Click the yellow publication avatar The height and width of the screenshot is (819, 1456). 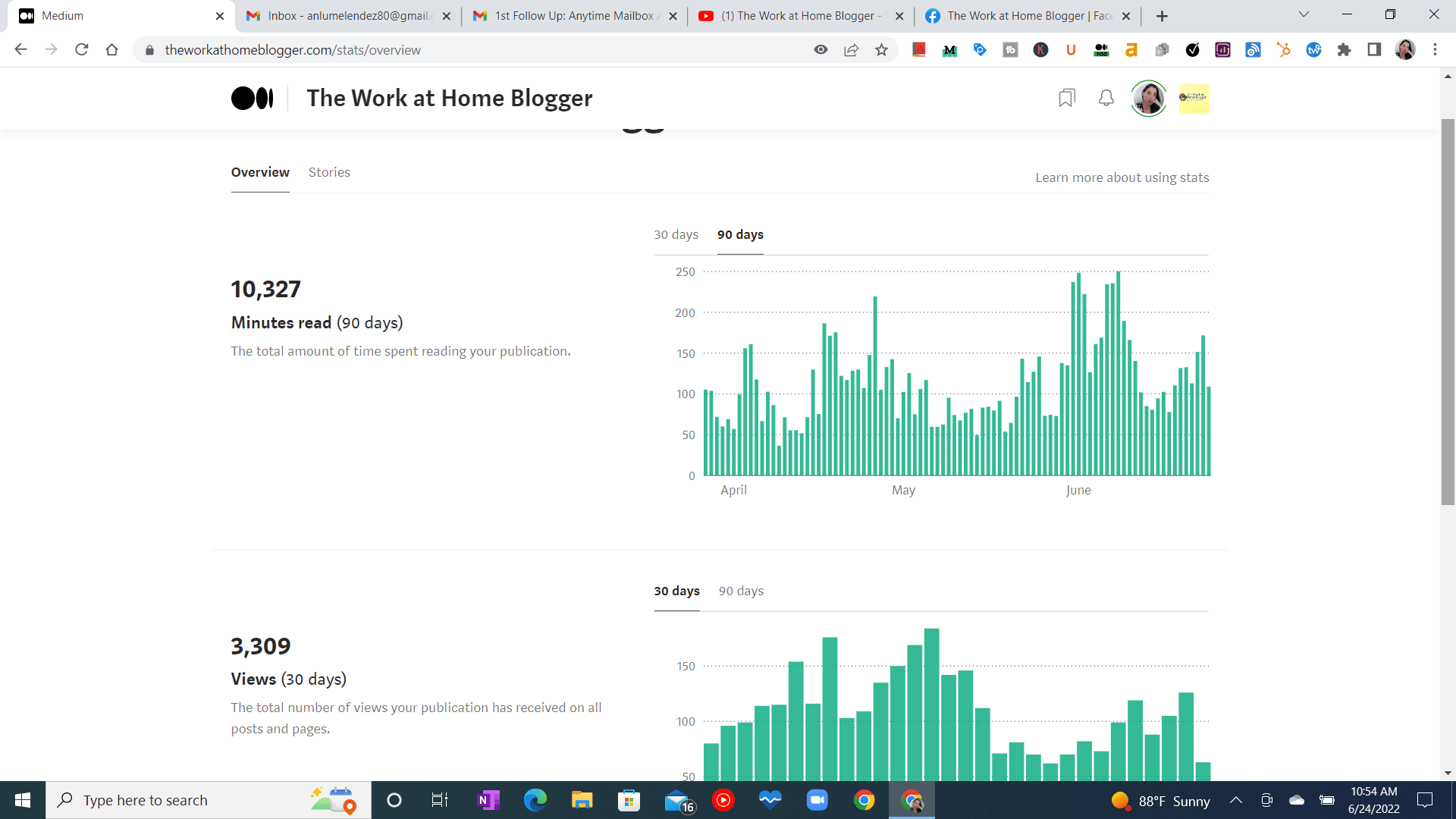1194,98
